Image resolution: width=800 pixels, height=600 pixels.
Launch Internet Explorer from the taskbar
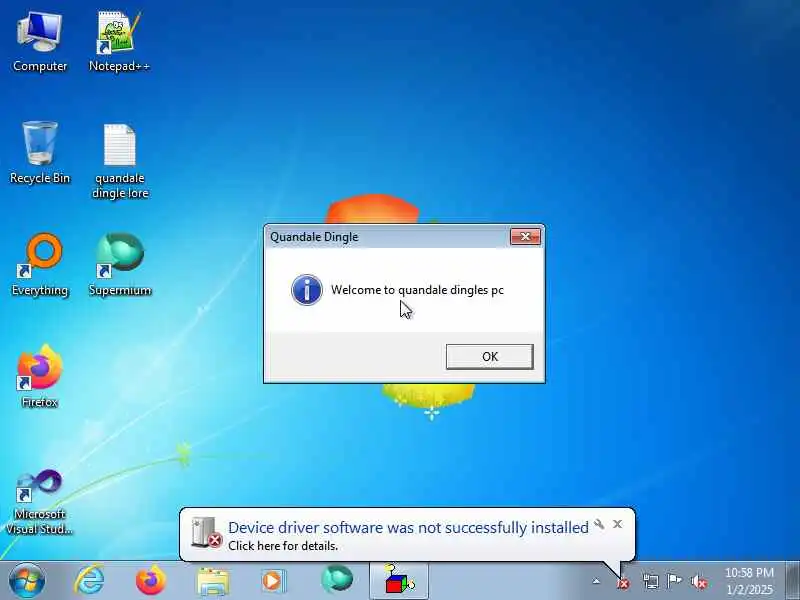click(x=89, y=581)
